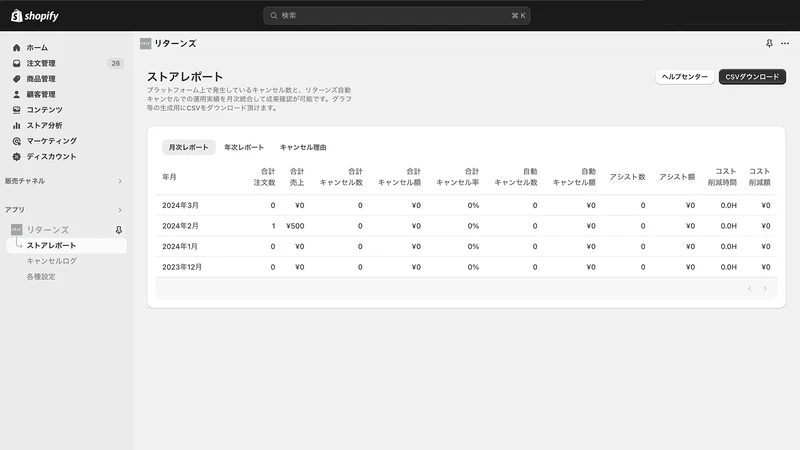The width and height of the screenshot is (800, 450).
Task: Click the customers person icon
Action: [x=16, y=94]
